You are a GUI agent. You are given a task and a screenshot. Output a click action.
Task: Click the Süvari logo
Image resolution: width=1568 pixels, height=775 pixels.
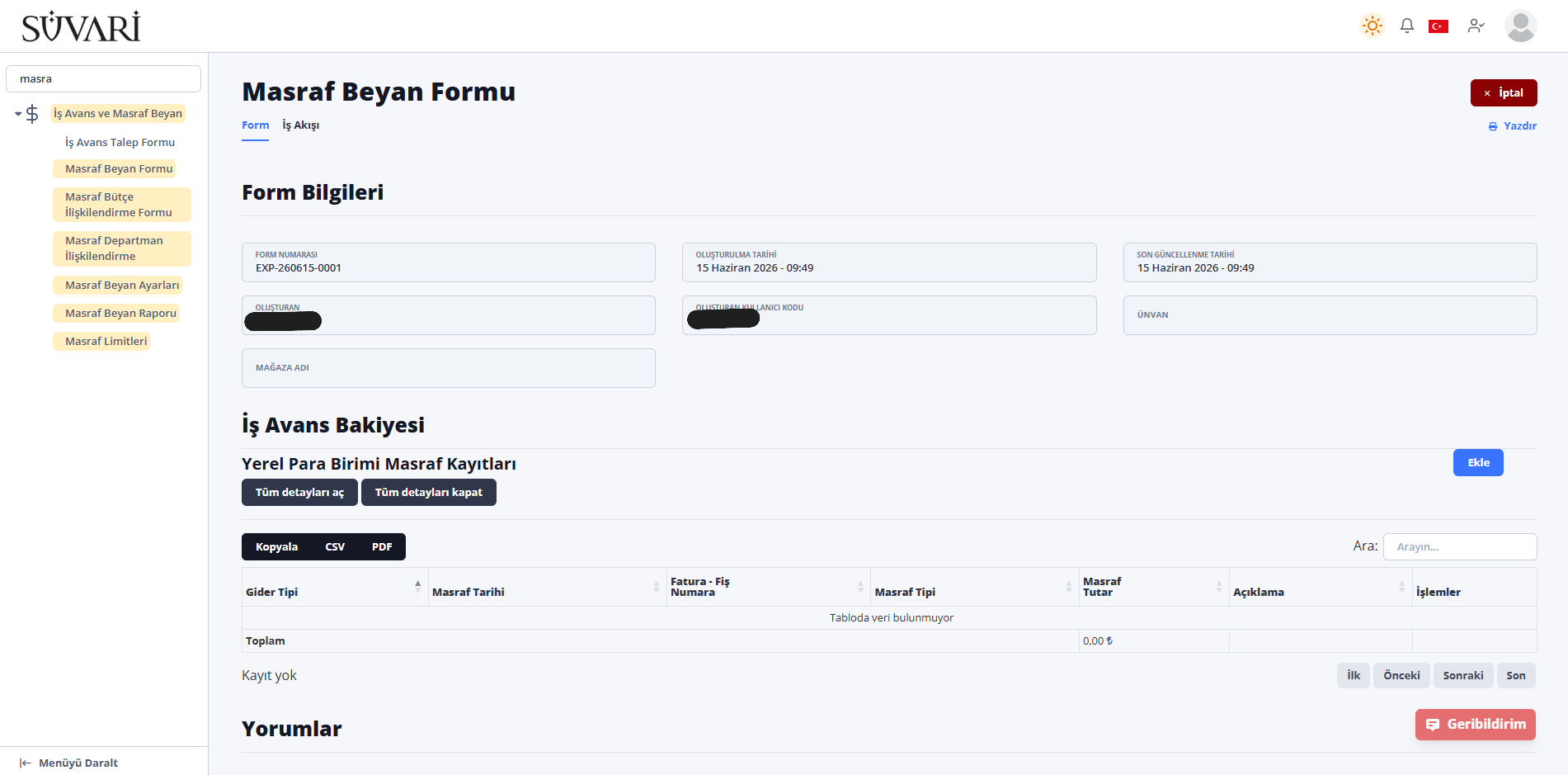(x=81, y=26)
